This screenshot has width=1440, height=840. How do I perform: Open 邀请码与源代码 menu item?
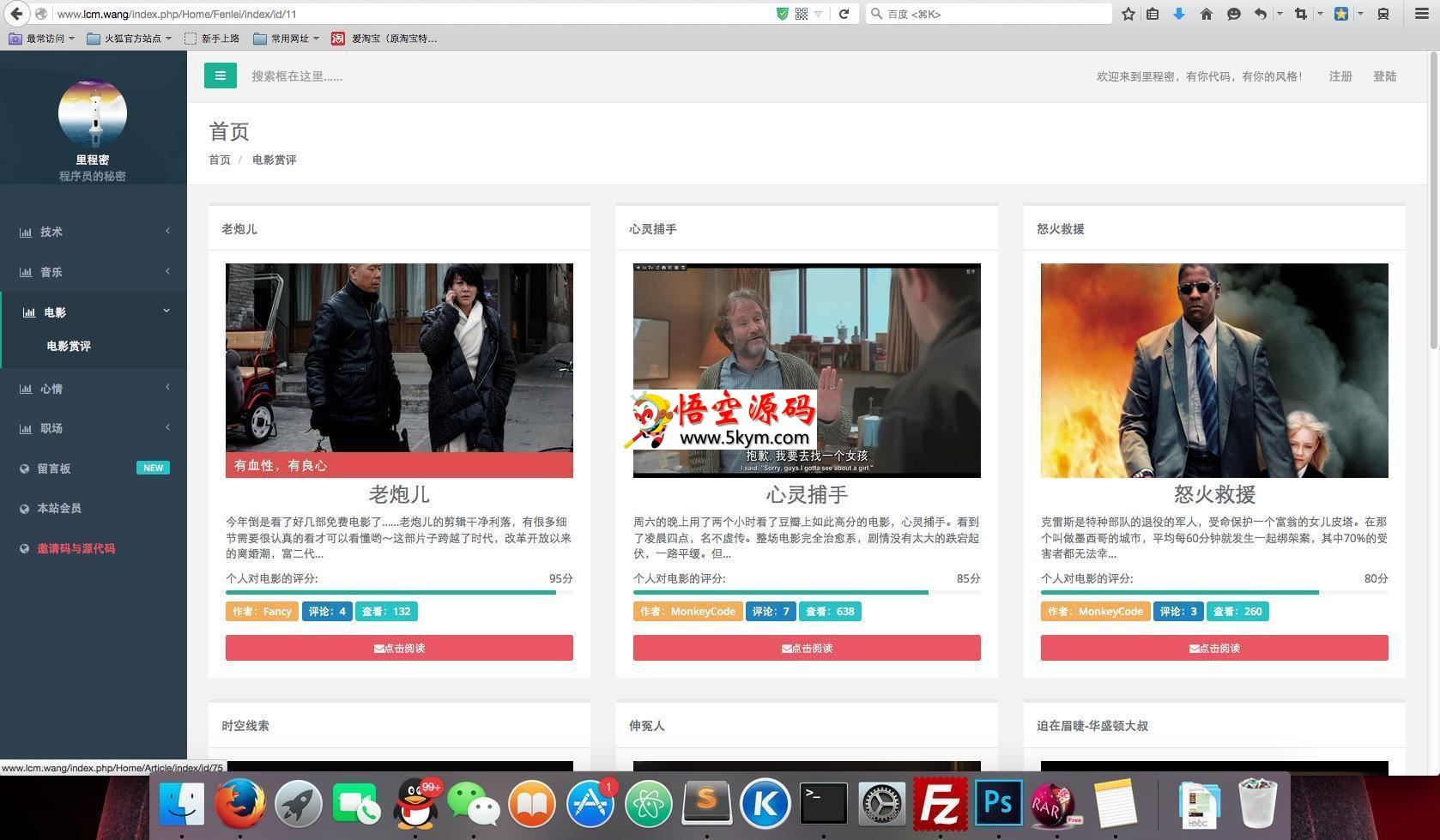[94, 548]
